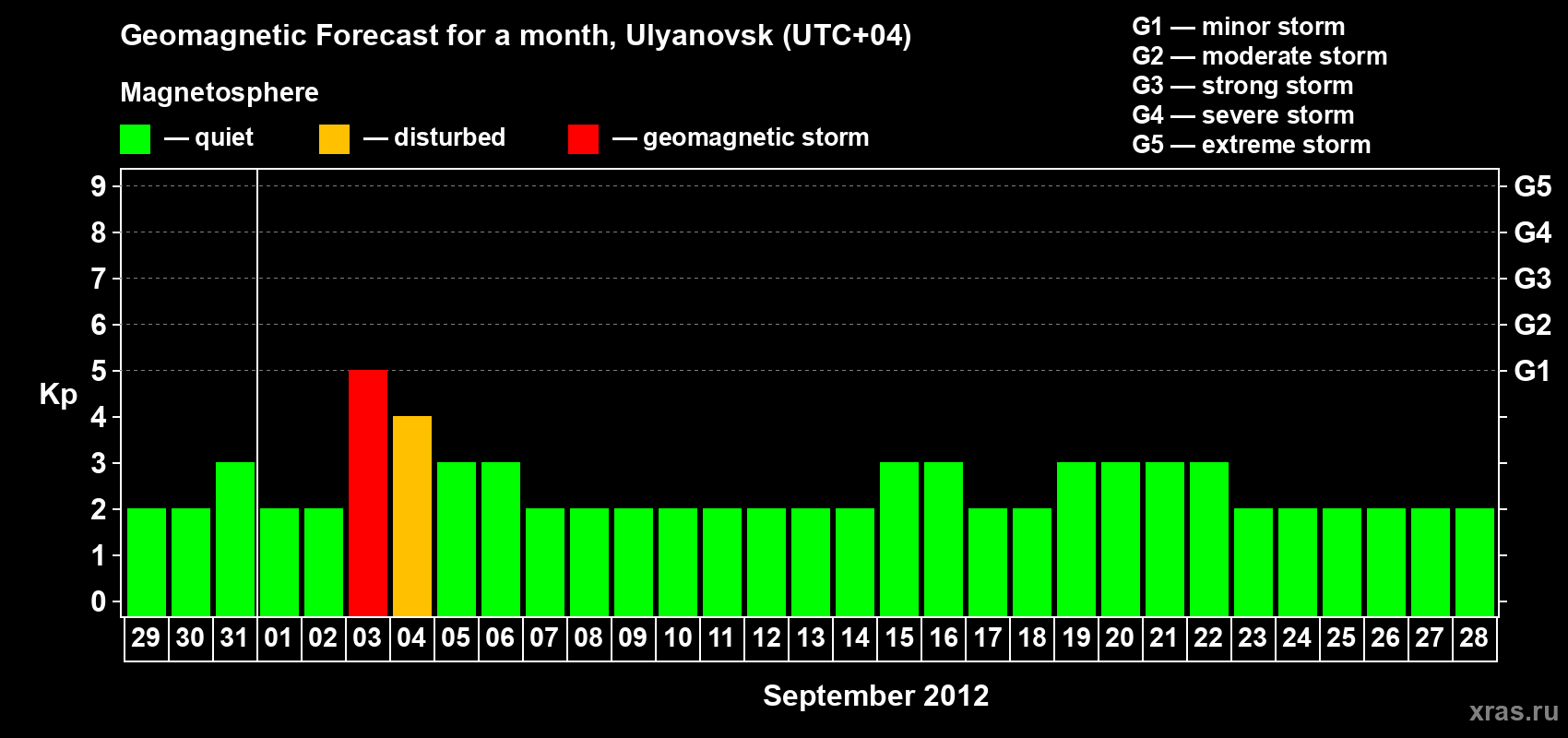Screen dimensions: 1568x738
Task: Click the Kp axis value 5
Action: pyautogui.click(x=99, y=371)
